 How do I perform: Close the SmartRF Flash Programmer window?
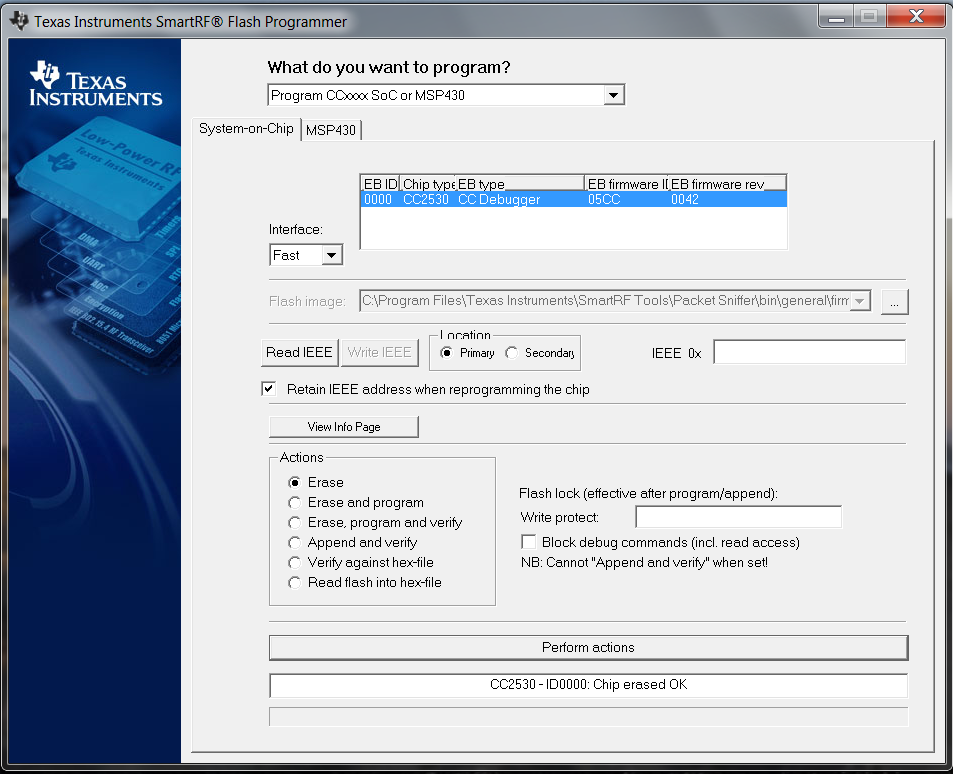click(x=916, y=16)
